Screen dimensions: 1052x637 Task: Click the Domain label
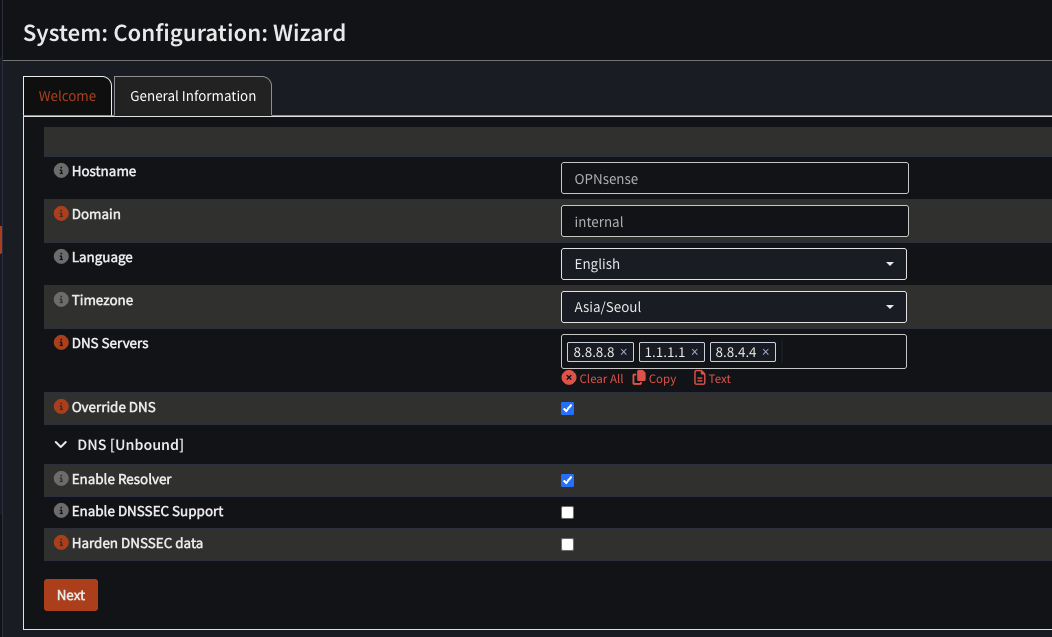[x=96, y=214]
